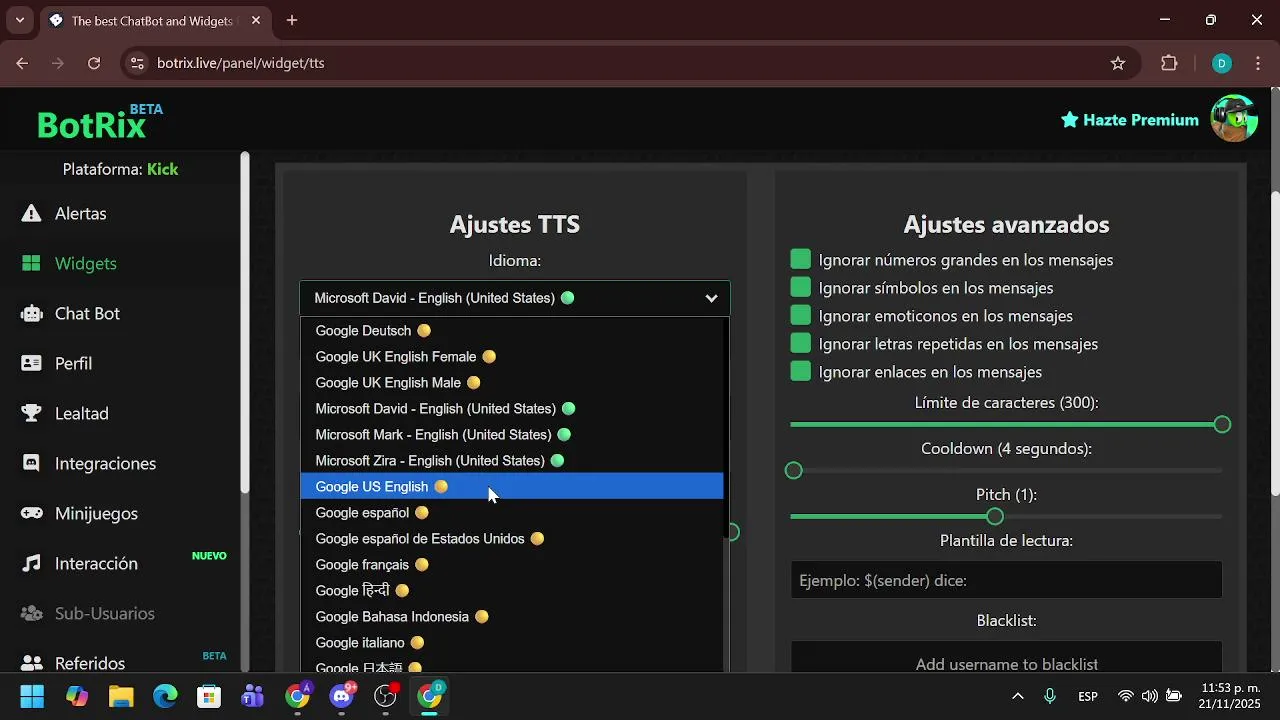Select Google Deutsch voice

pyautogui.click(x=512, y=331)
